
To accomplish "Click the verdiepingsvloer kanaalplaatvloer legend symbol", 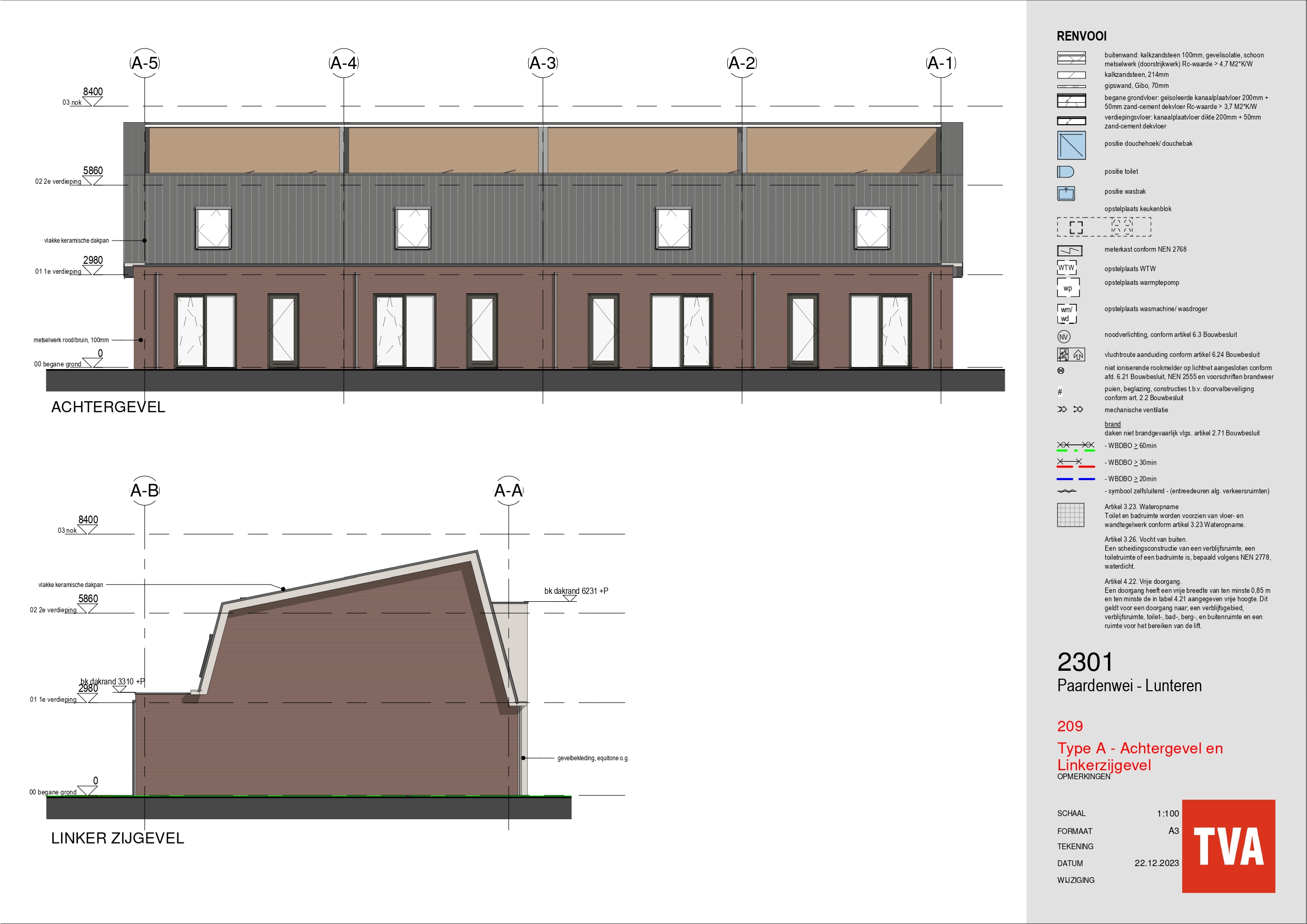I will (x=1071, y=121).
